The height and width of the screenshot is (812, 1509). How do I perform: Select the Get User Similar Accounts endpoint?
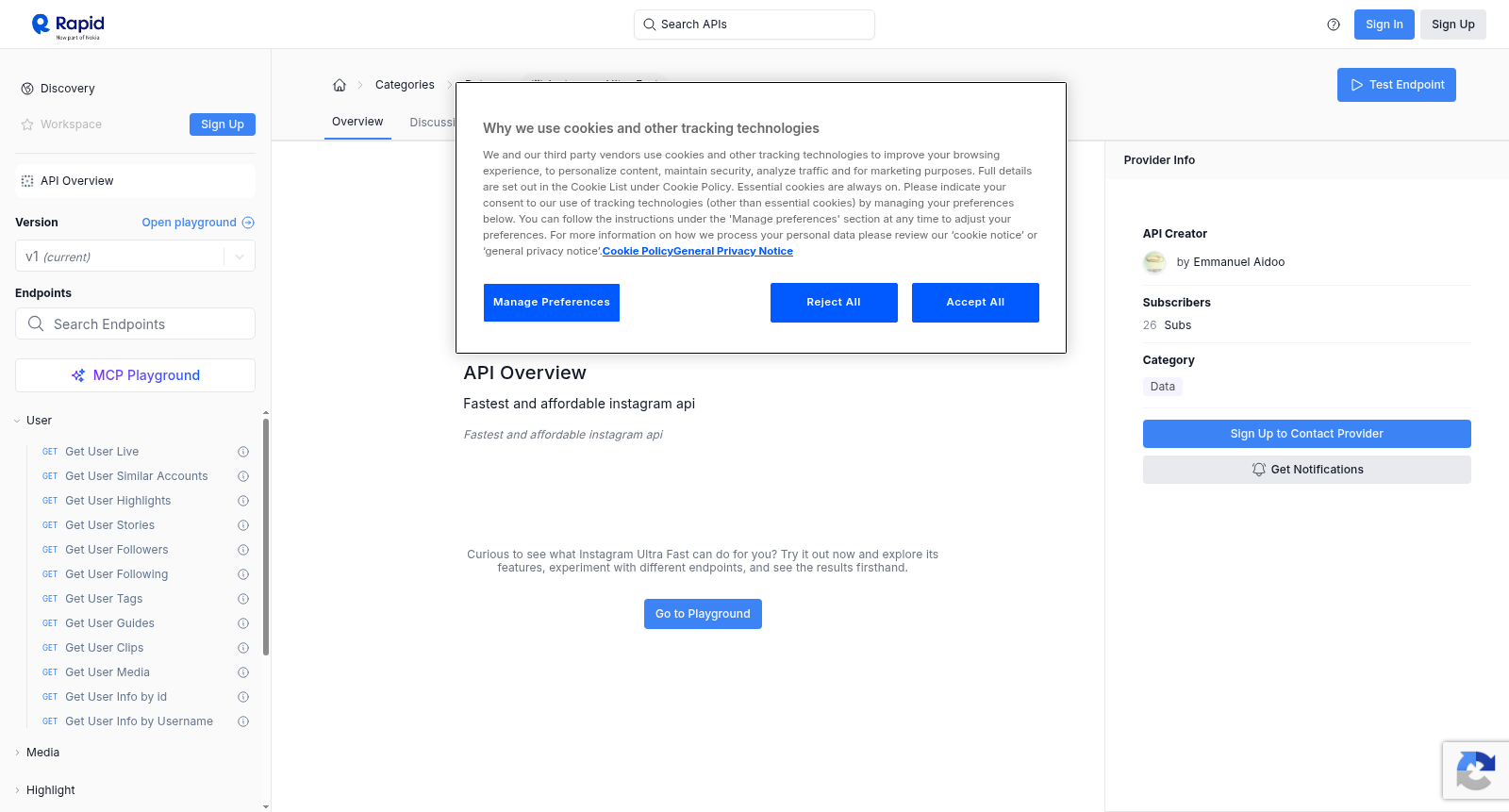(x=137, y=476)
